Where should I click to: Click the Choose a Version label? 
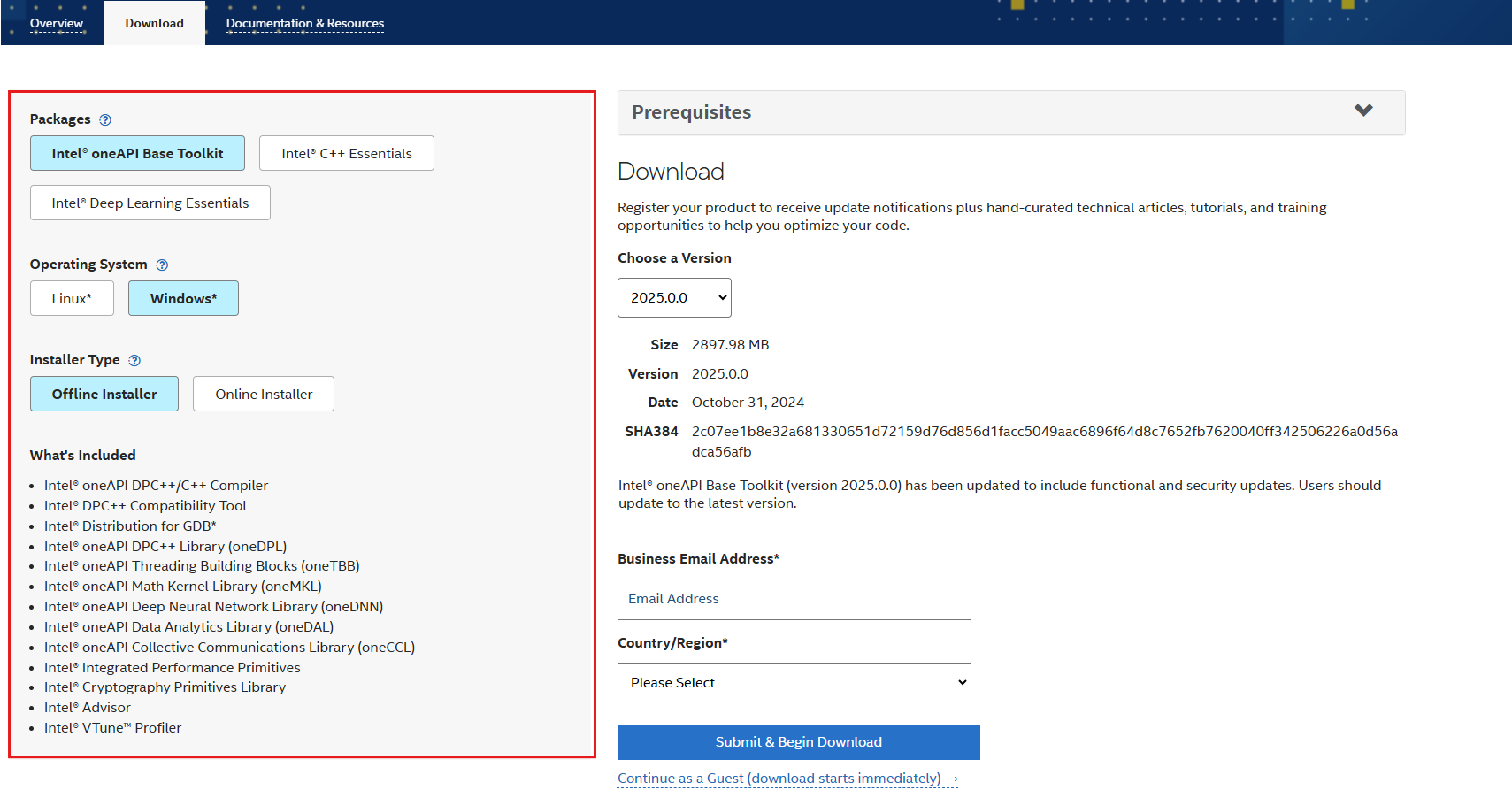674,258
